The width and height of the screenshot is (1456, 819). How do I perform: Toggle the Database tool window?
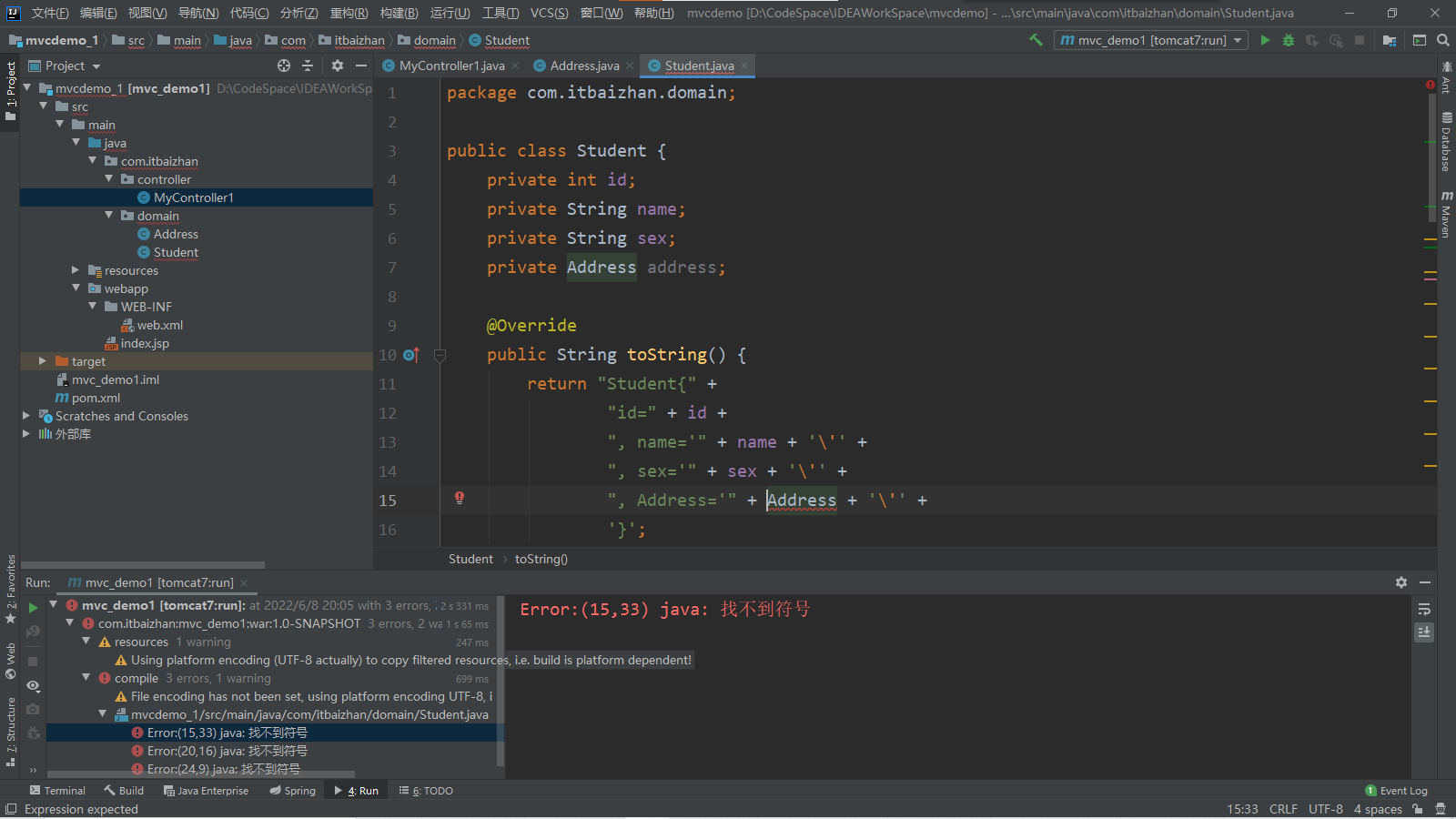(x=1446, y=142)
